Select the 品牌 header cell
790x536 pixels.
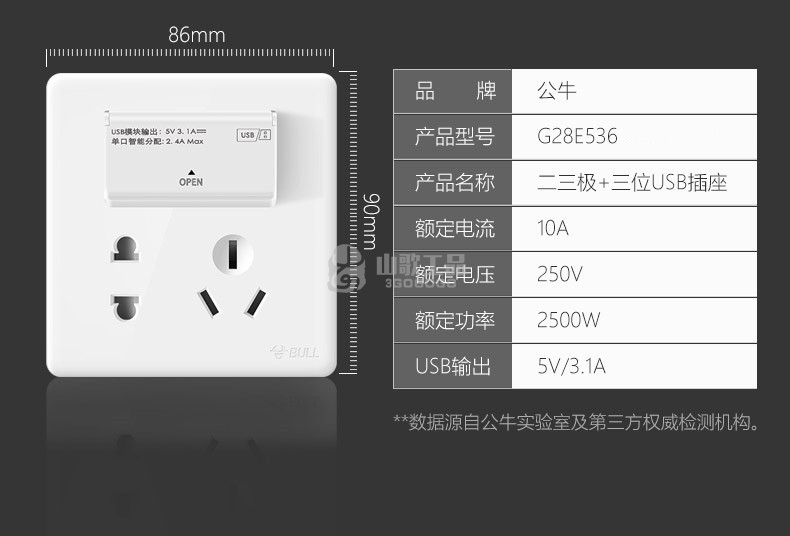pyautogui.click(x=453, y=91)
